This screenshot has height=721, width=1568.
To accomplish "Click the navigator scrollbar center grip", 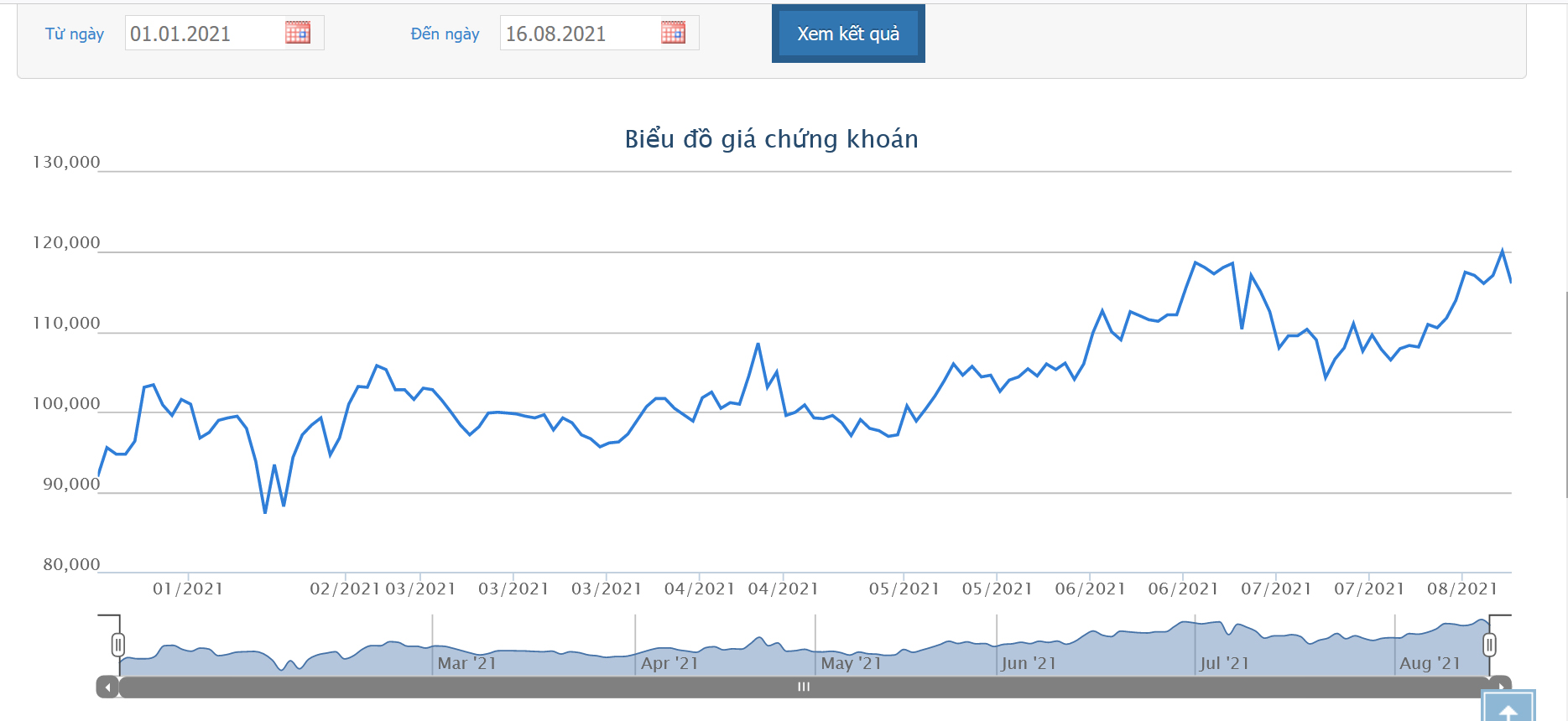I will [804, 687].
